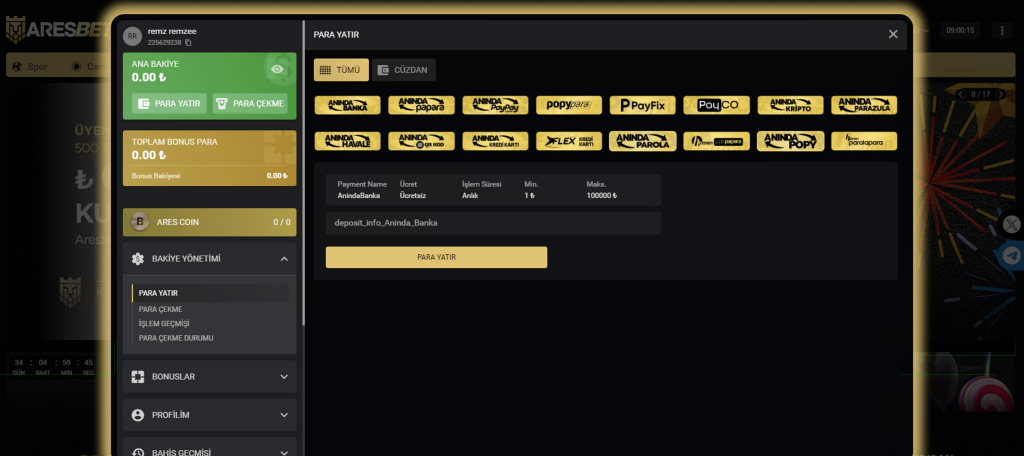This screenshot has height=456, width=1024.
Task: Click the next banner arrow near 8/17
Action: pyautogui.click(x=1001, y=95)
